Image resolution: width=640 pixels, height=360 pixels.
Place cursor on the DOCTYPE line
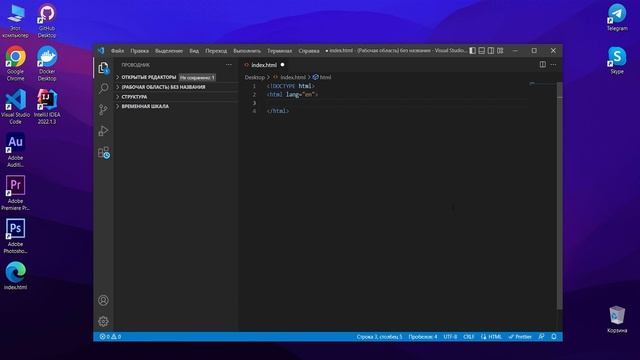[291, 86]
